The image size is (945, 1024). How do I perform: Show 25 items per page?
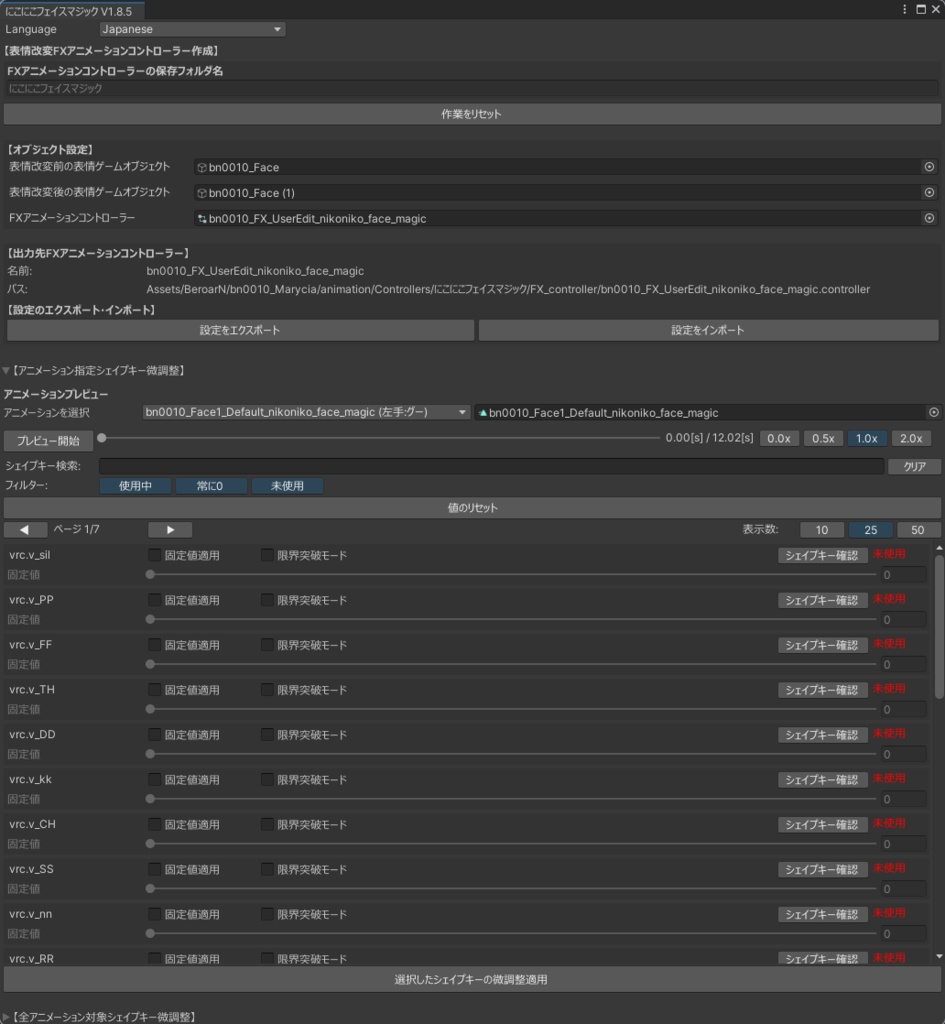871,530
